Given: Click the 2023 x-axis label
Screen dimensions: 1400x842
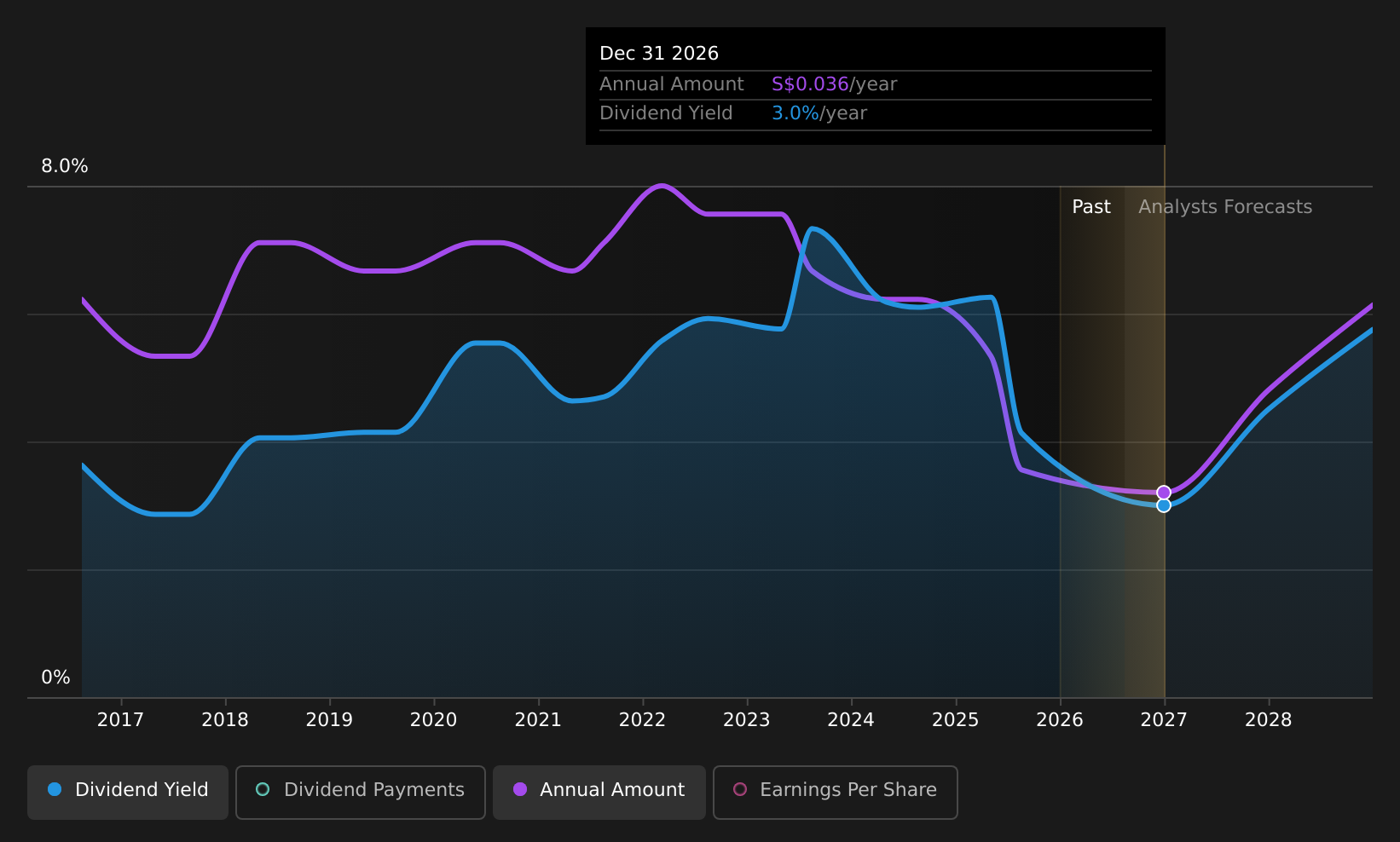Looking at the screenshot, I should [747, 720].
